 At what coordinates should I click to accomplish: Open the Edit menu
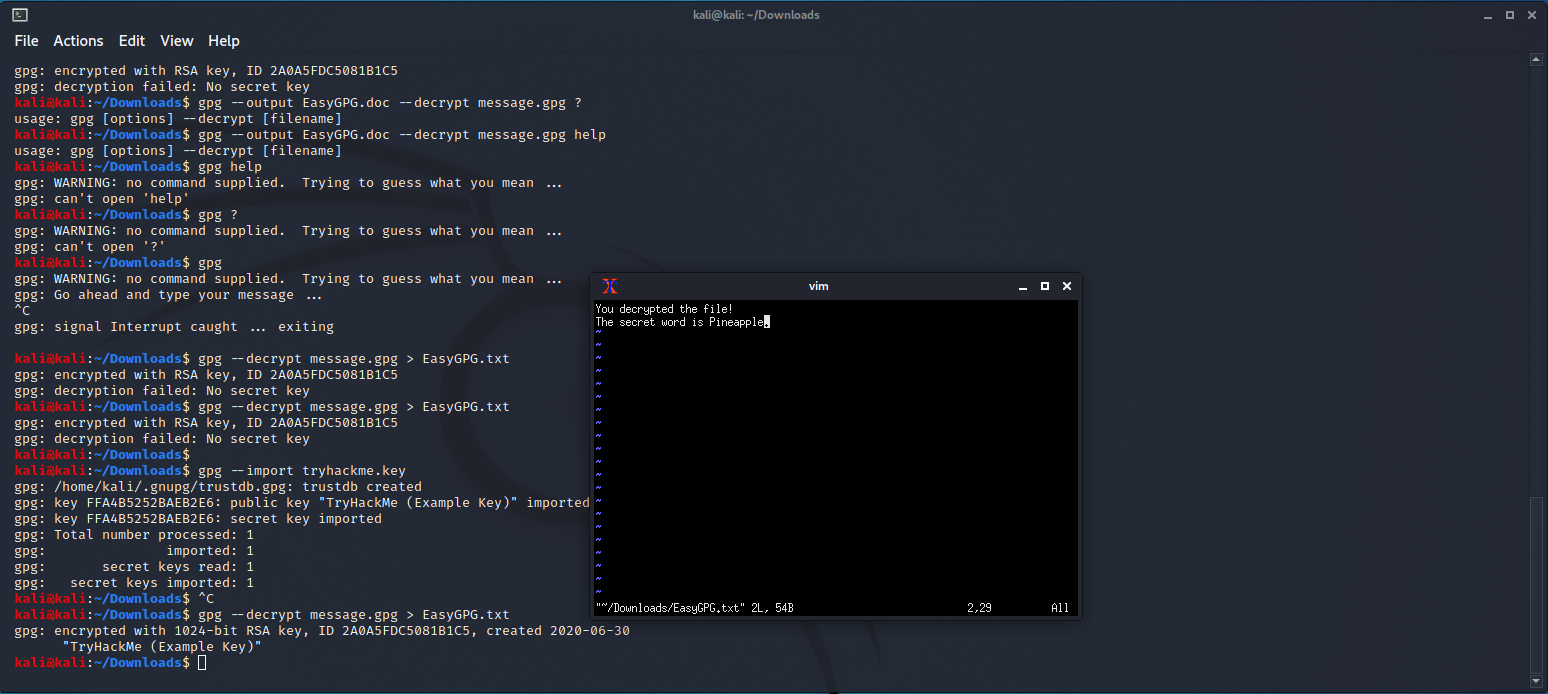click(132, 41)
